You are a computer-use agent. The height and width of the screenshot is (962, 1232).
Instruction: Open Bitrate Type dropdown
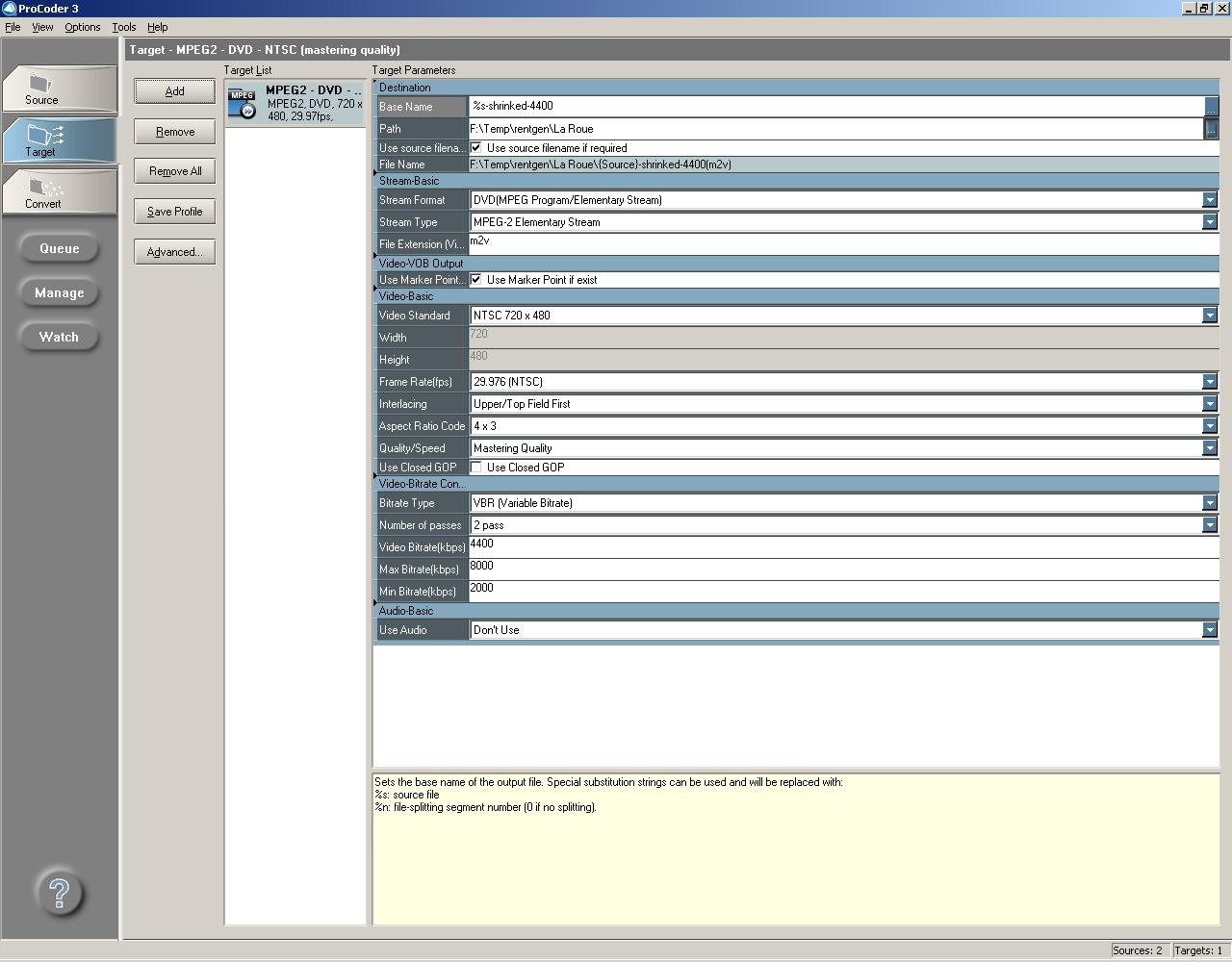coord(1210,503)
